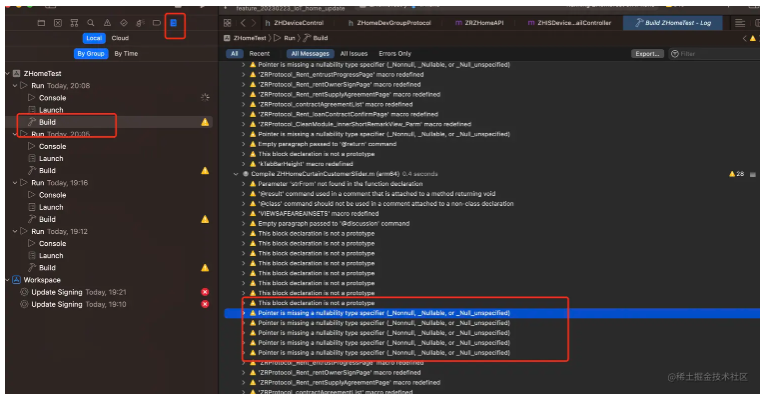Click the editor options lines icon
The image size is (760, 396).
tap(740, 23)
